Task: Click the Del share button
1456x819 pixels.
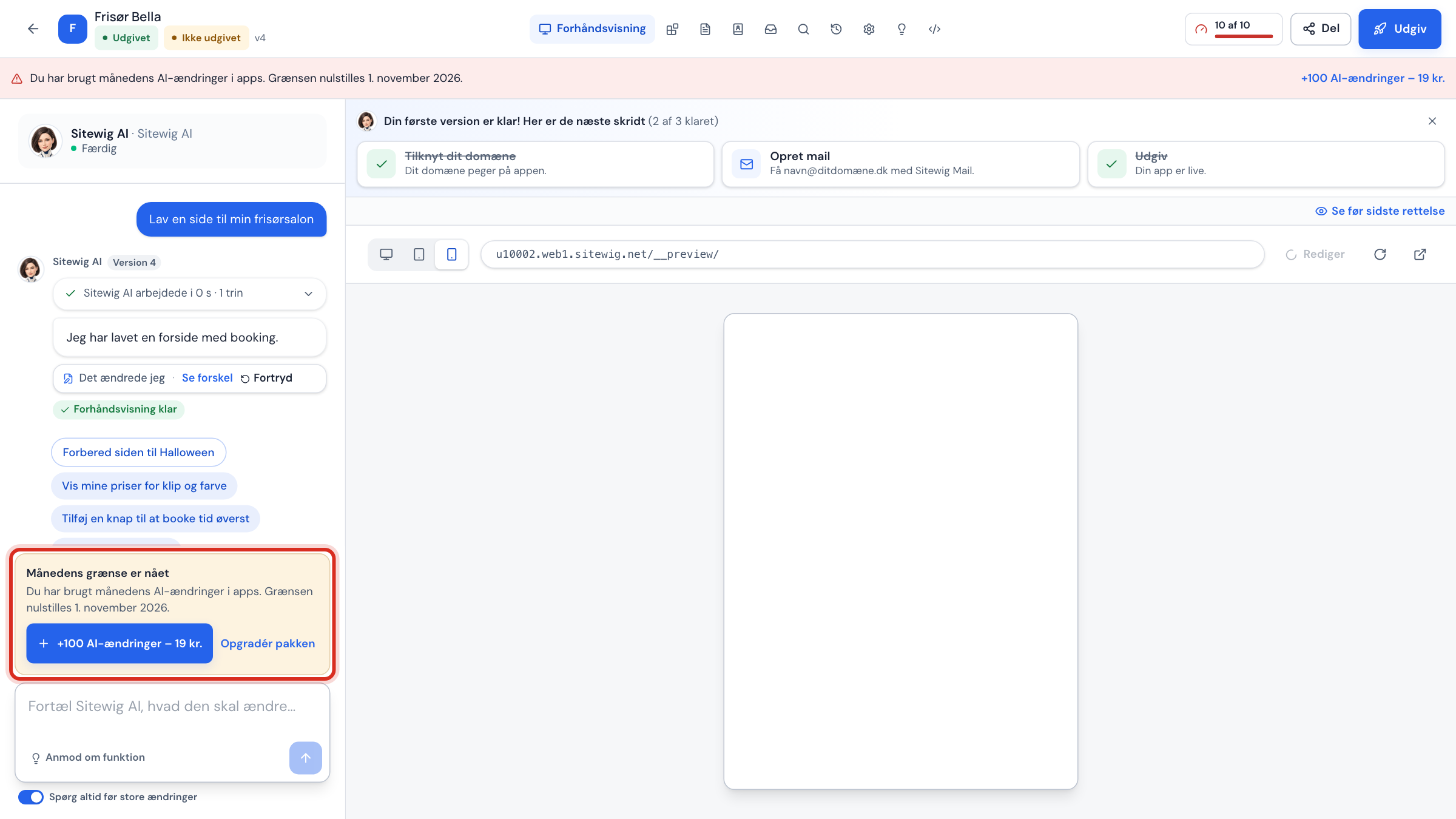Action: click(x=1321, y=29)
